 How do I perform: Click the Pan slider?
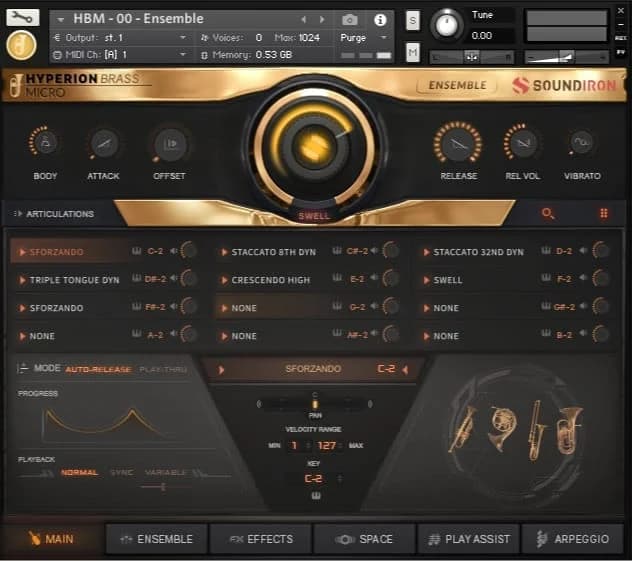[314, 403]
